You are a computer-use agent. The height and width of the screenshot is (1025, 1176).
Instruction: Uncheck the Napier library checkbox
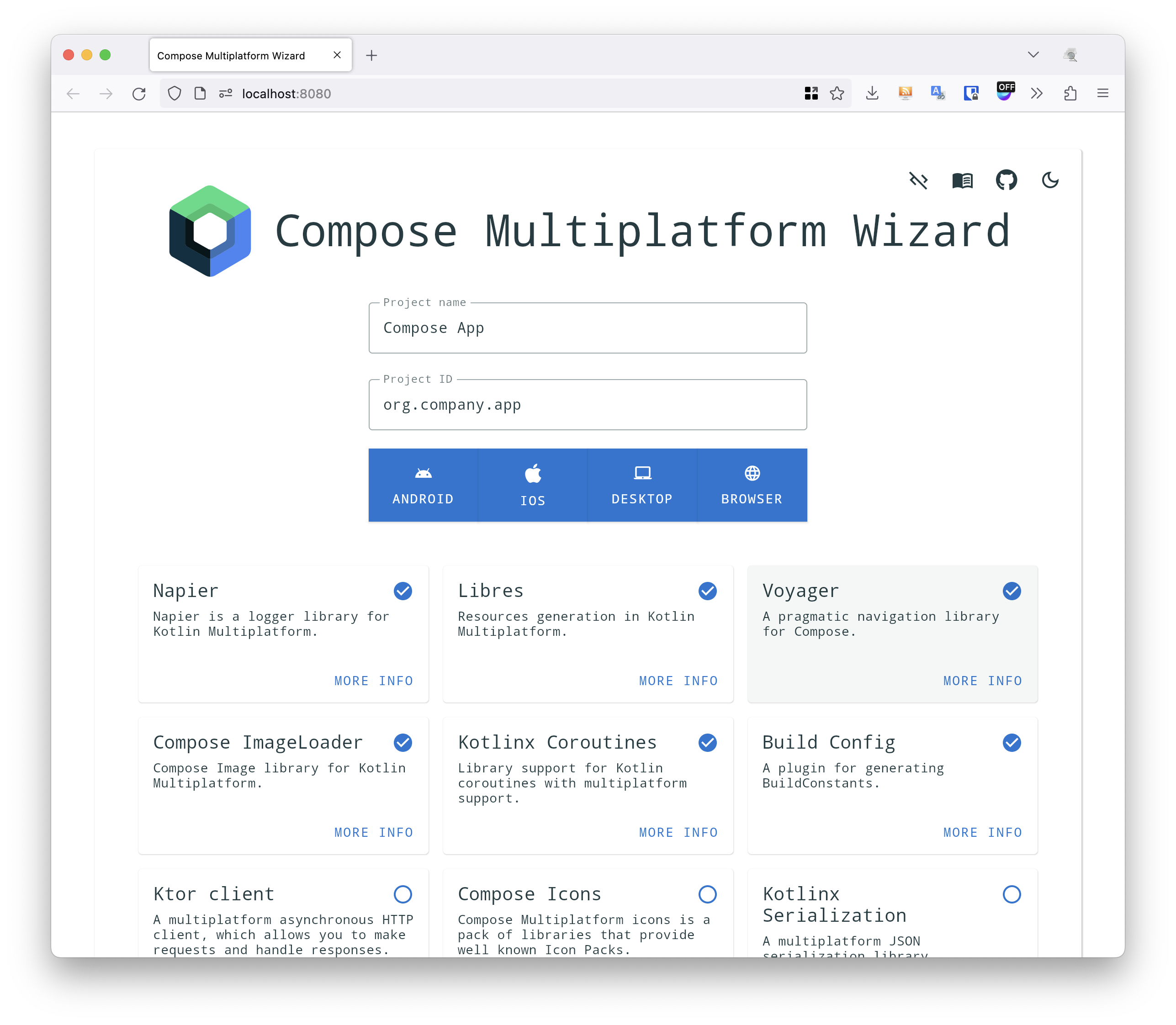(403, 591)
